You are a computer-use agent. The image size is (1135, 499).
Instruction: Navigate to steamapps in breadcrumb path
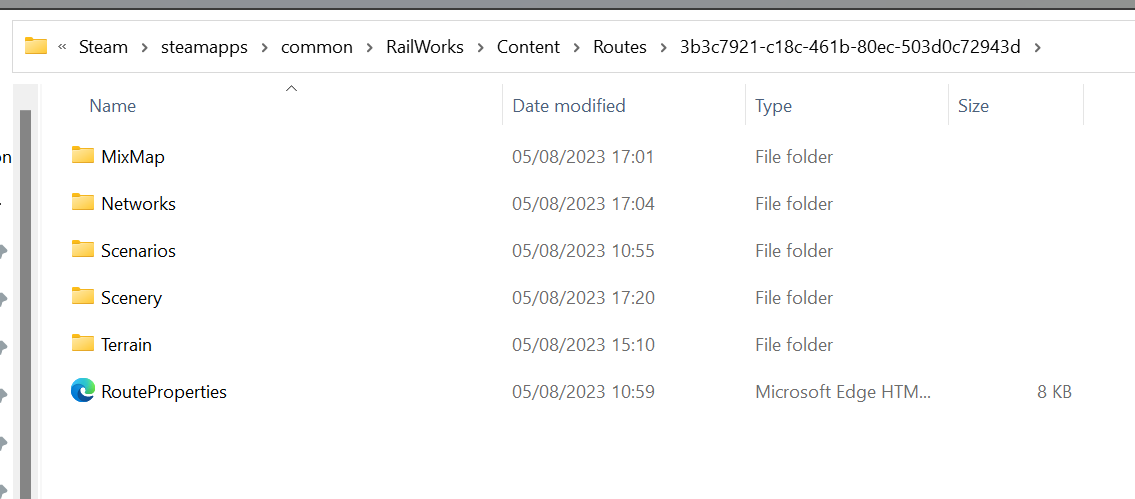click(x=204, y=47)
